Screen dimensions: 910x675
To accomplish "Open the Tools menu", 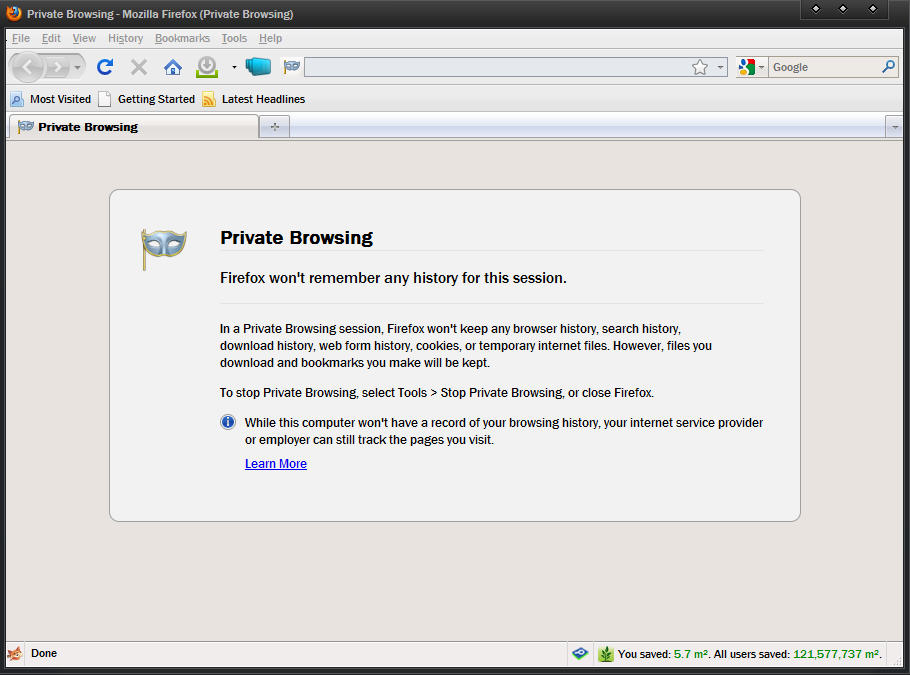I will coord(234,38).
